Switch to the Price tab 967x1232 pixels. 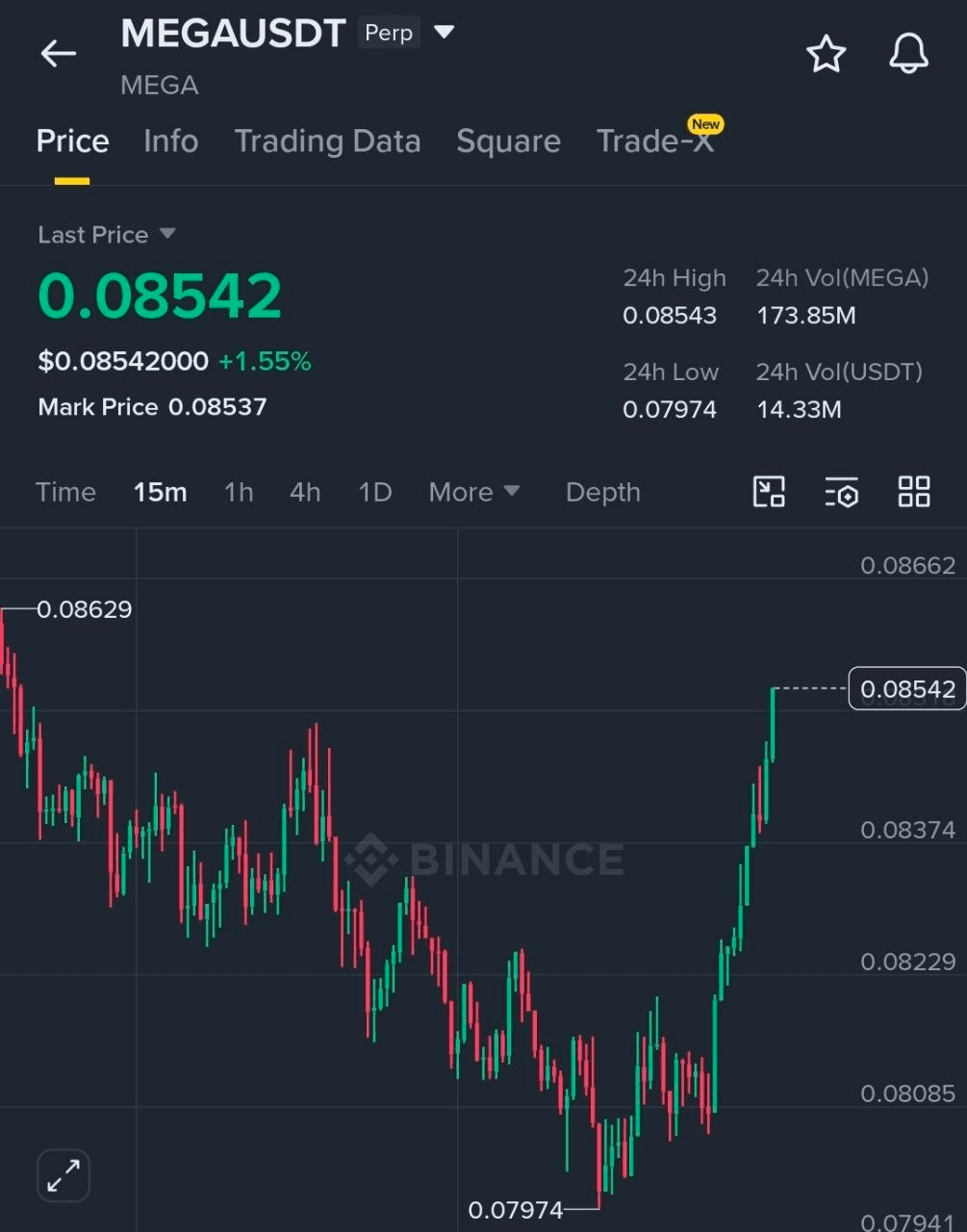72,141
